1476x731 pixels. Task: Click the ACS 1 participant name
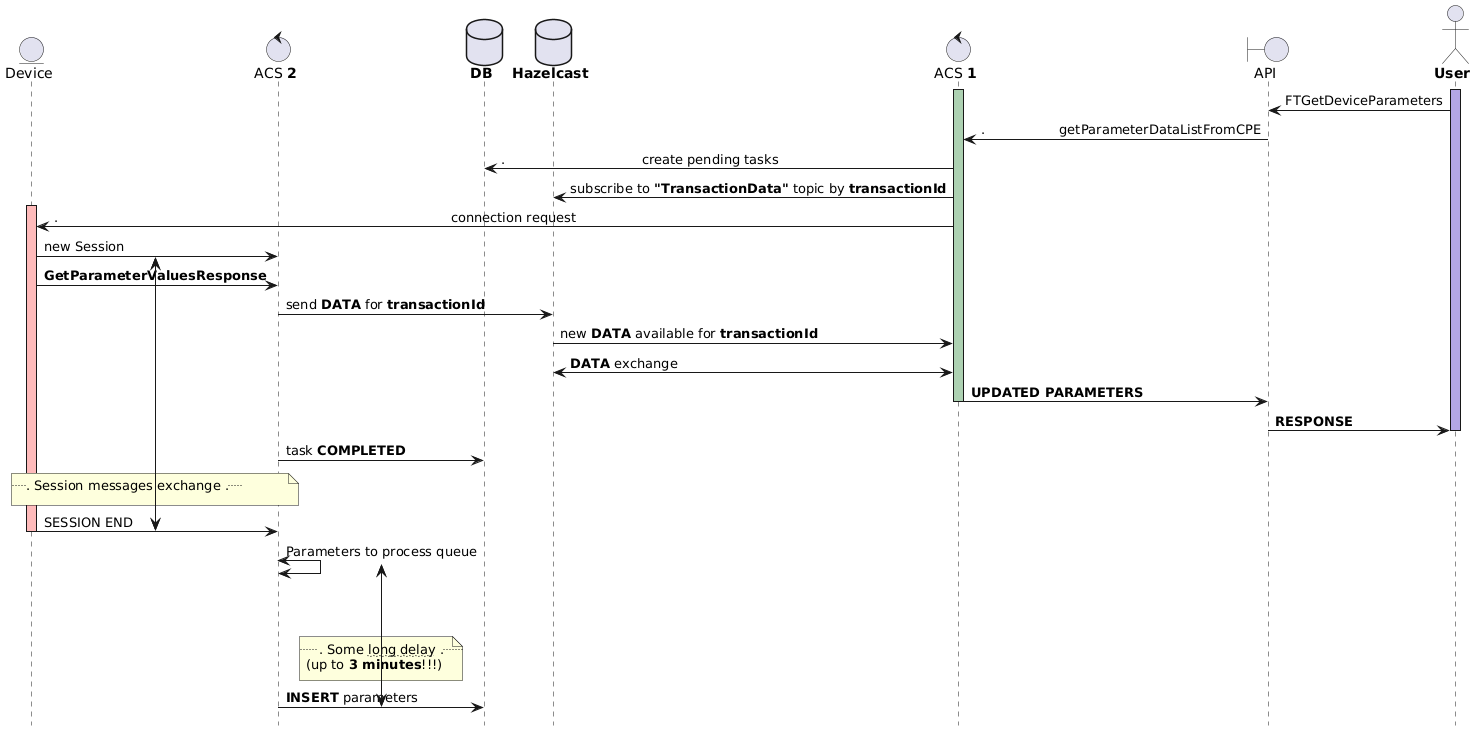point(955,73)
